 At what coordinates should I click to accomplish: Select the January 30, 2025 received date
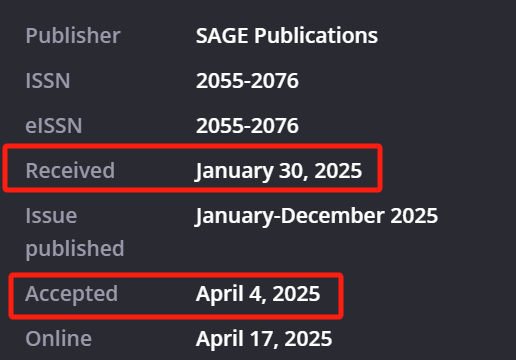(279, 171)
